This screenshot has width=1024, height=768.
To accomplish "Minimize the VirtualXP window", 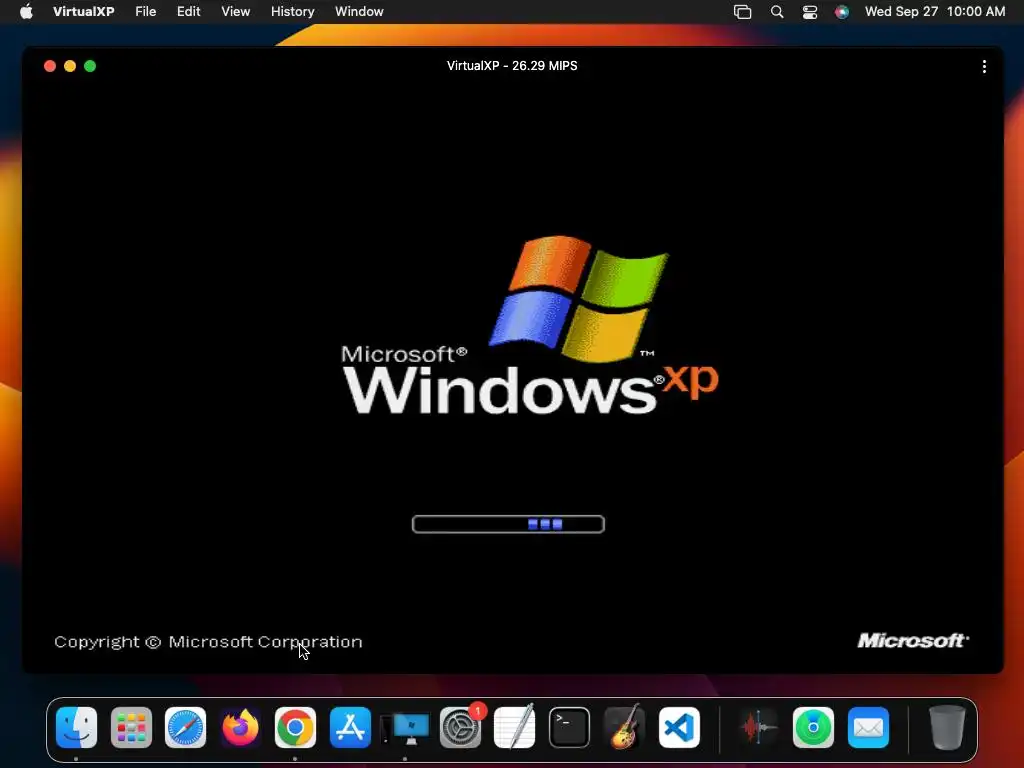I will pyautogui.click(x=70, y=66).
